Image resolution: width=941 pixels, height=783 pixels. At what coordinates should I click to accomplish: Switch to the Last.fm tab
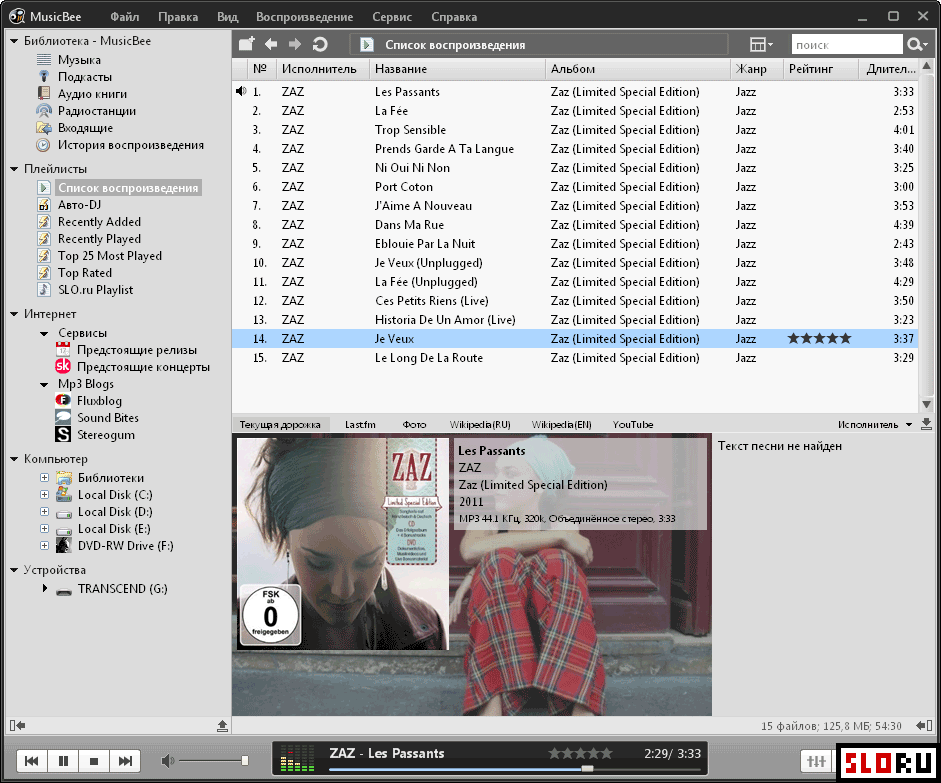360,424
